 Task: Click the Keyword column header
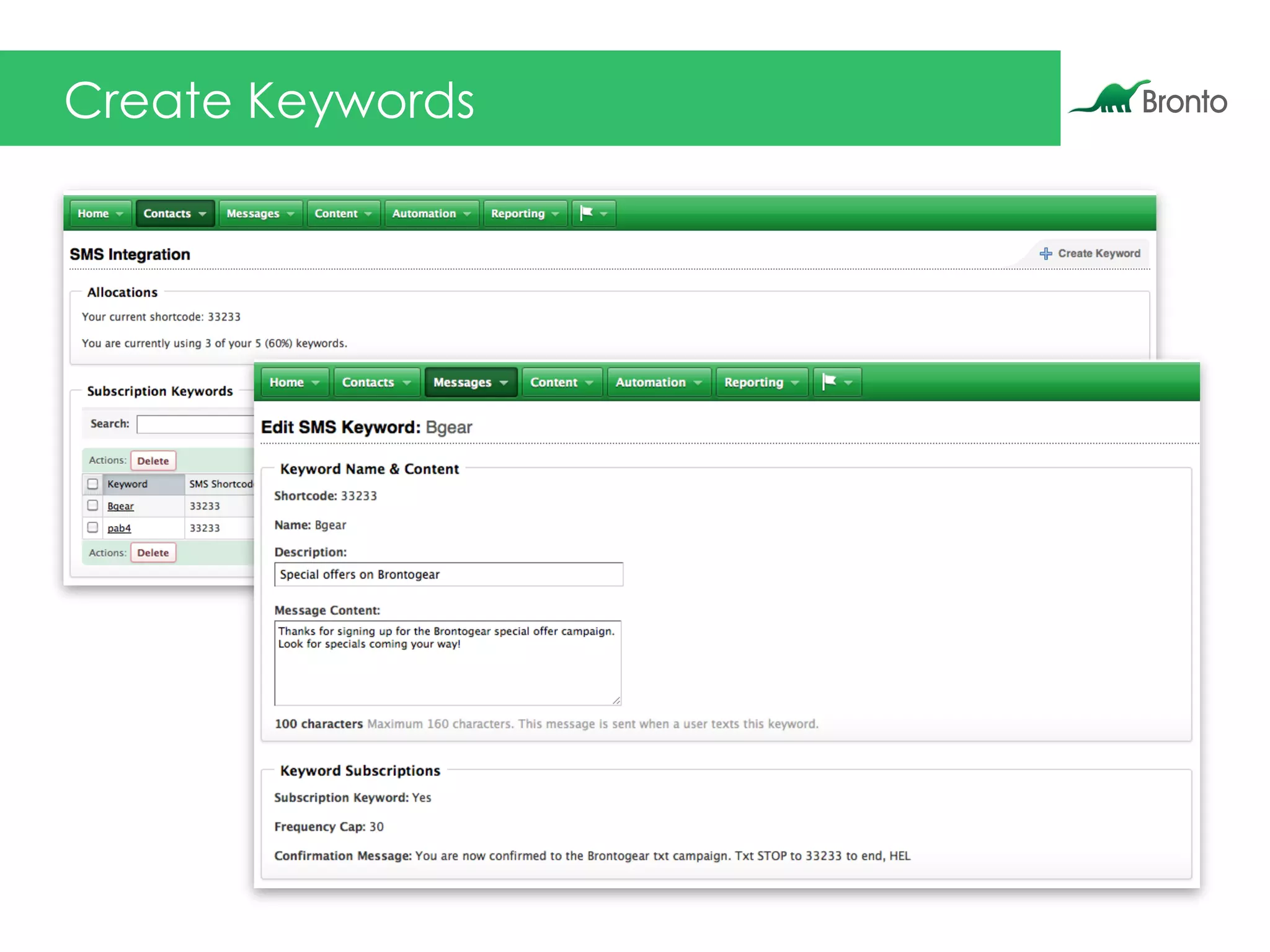(144, 484)
